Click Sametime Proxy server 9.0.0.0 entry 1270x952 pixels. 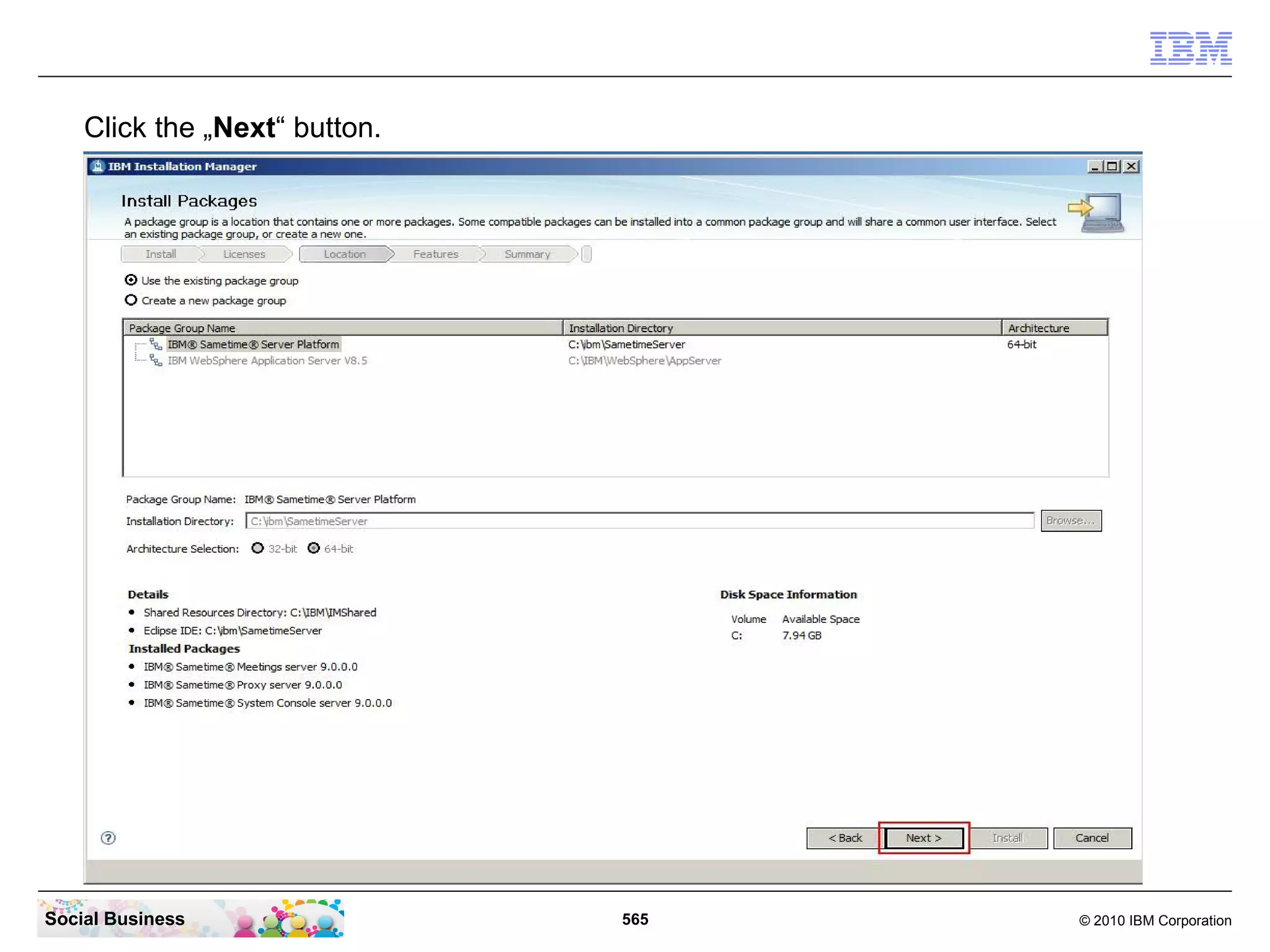242,685
